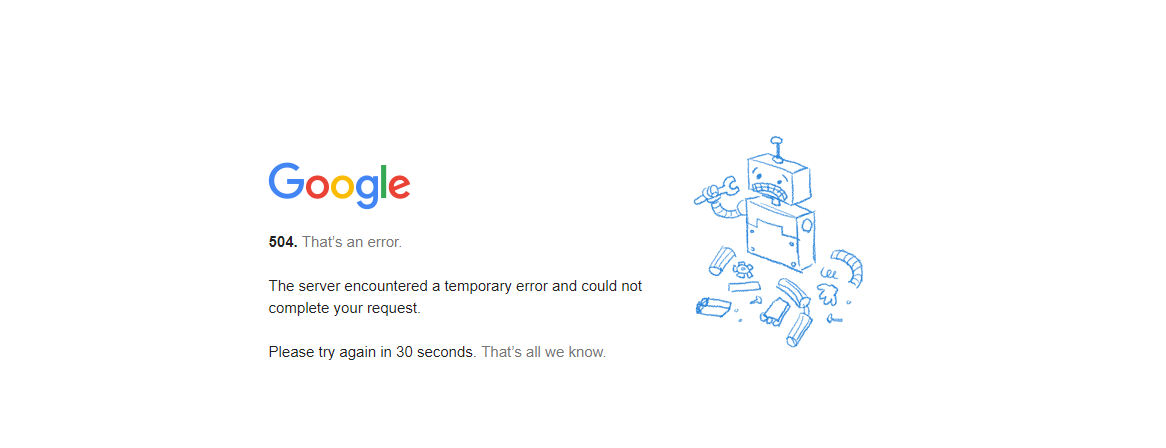Click the robot's box-shaped torso
Viewport: 1166px width, 448px height.
[x=781, y=234]
